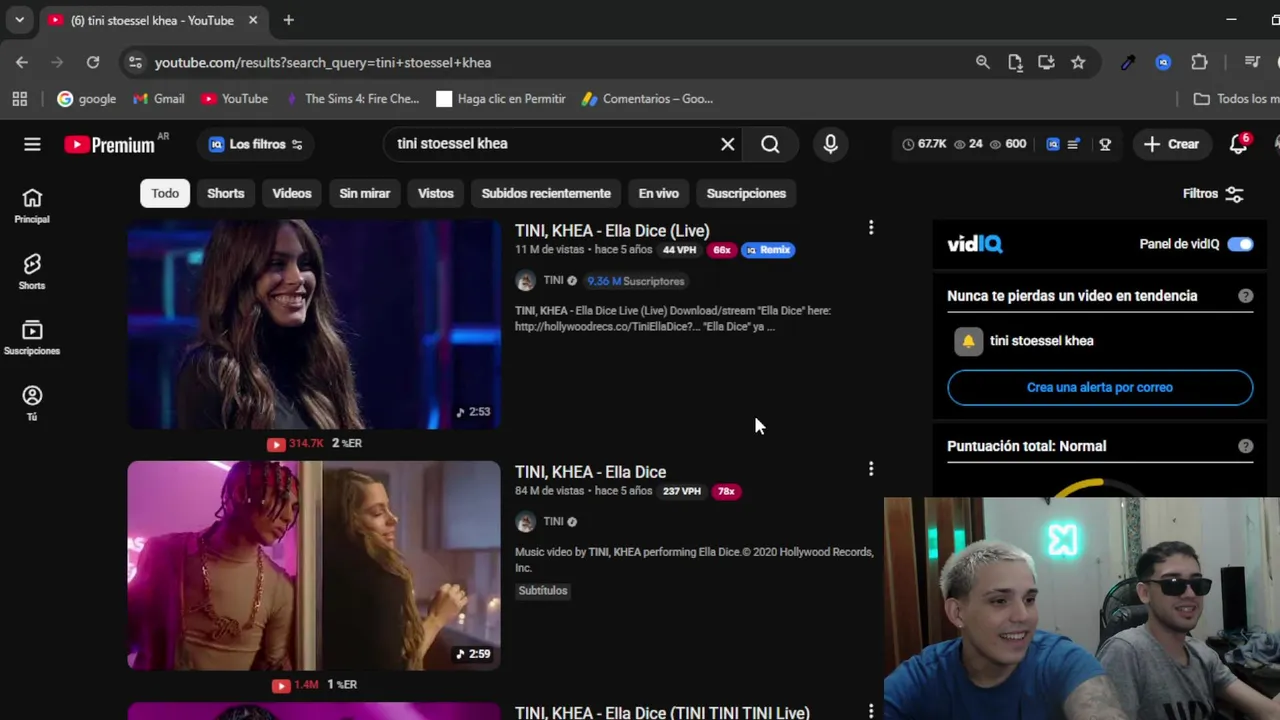Click Crea una alerta por correo
Screen dimensions: 1280x720
pyautogui.click(x=1100, y=388)
